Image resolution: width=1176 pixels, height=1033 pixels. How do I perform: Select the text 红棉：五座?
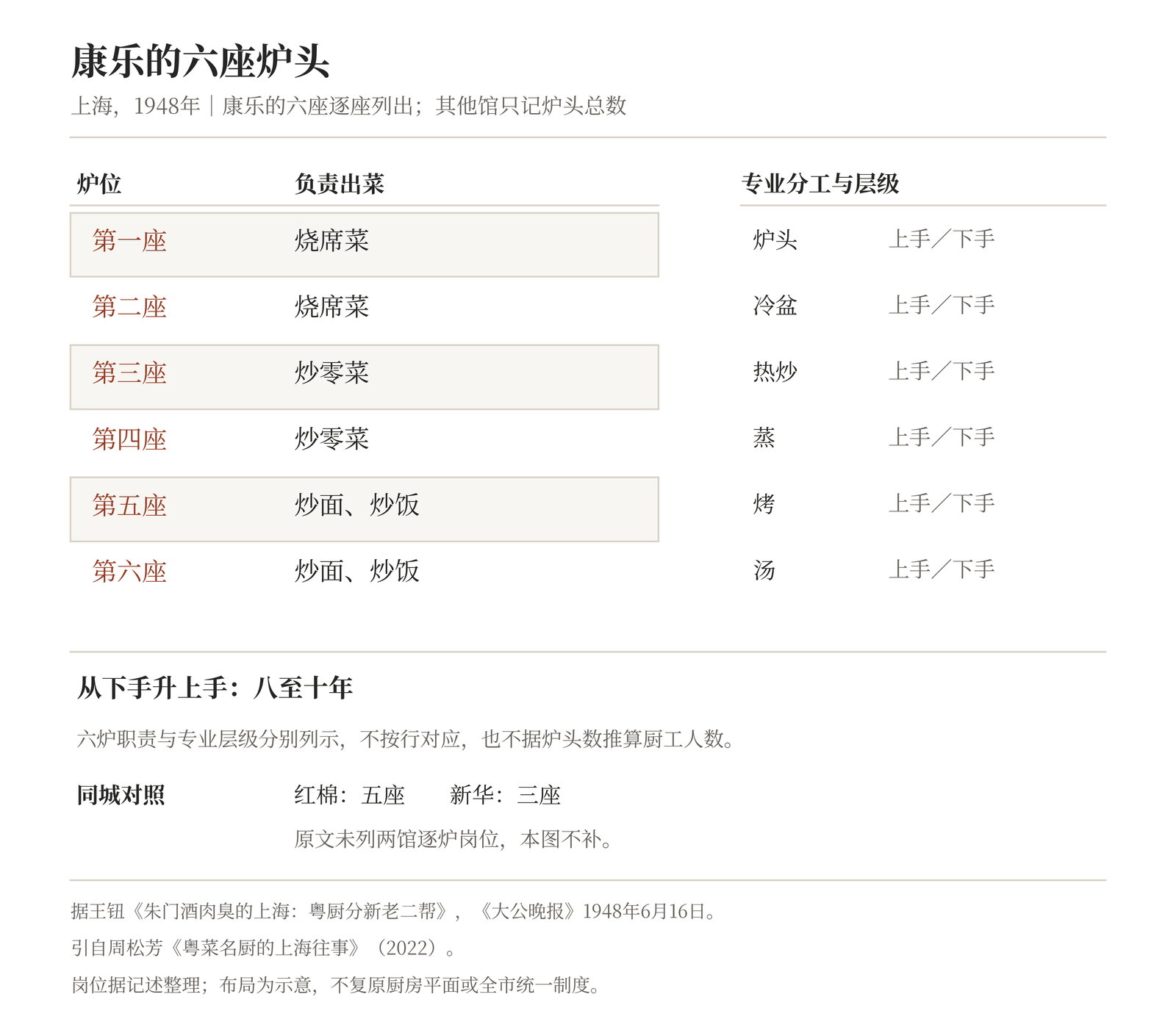(350, 795)
